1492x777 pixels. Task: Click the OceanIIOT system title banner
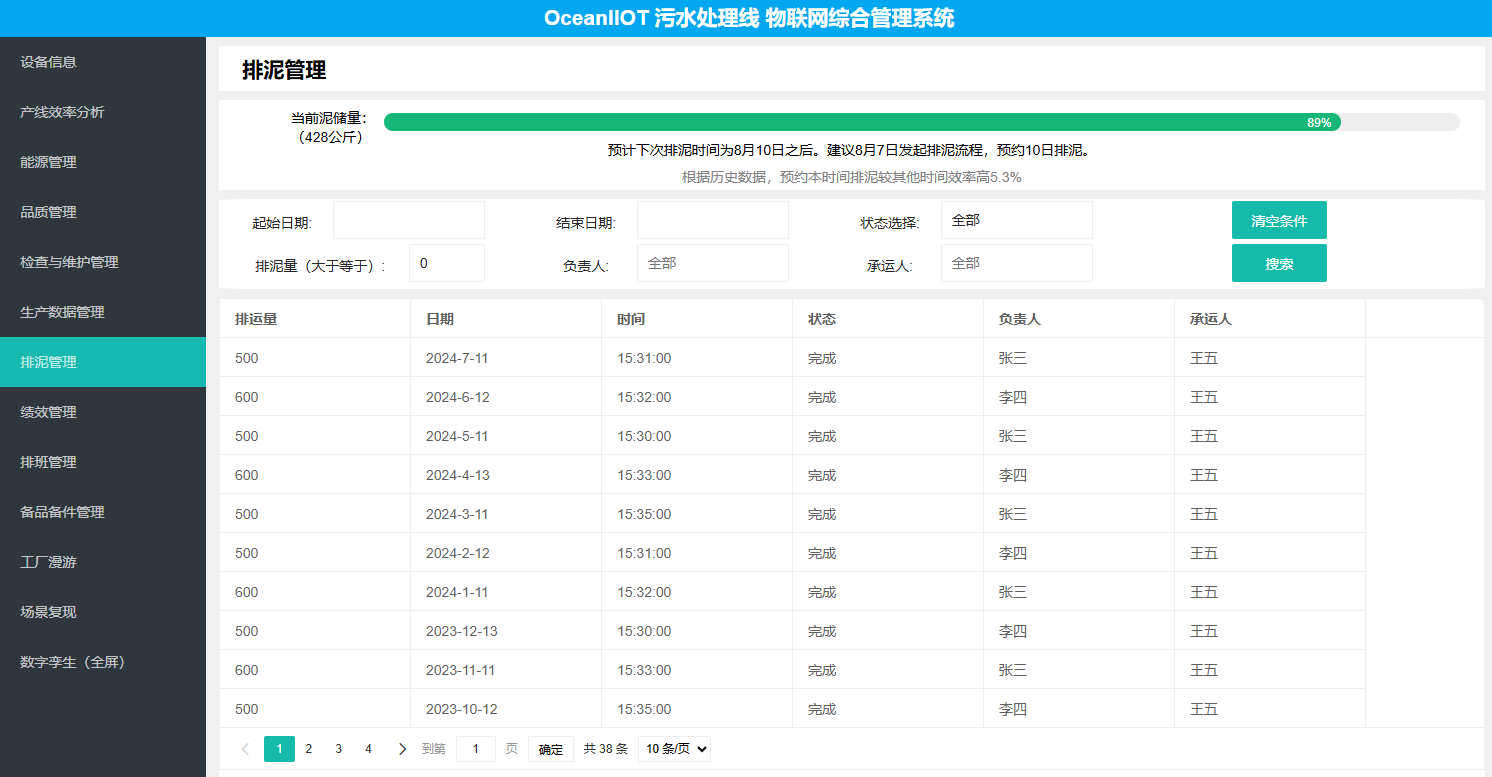pos(749,18)
